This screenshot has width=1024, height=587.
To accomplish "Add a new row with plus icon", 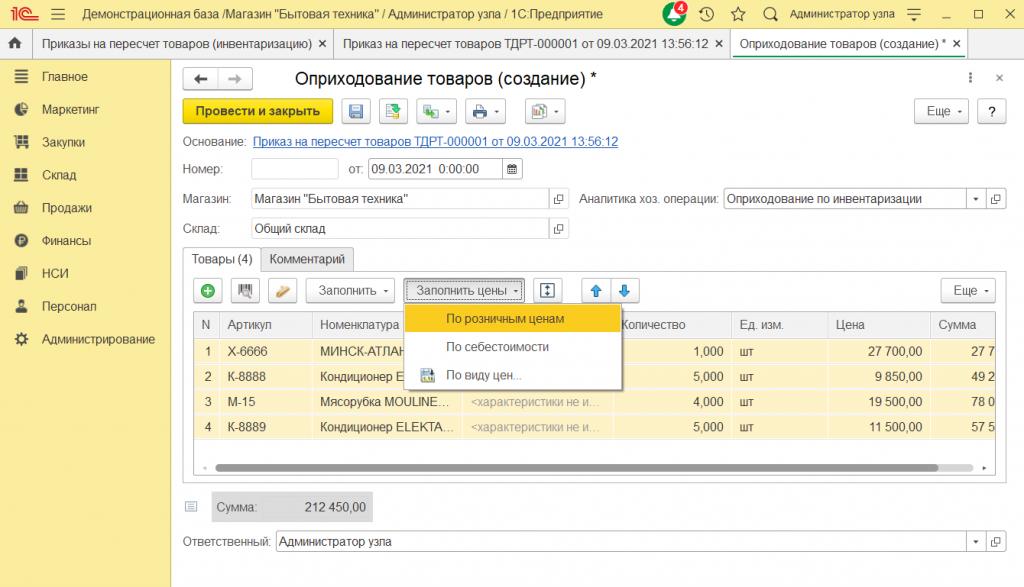I will [208, 291].
